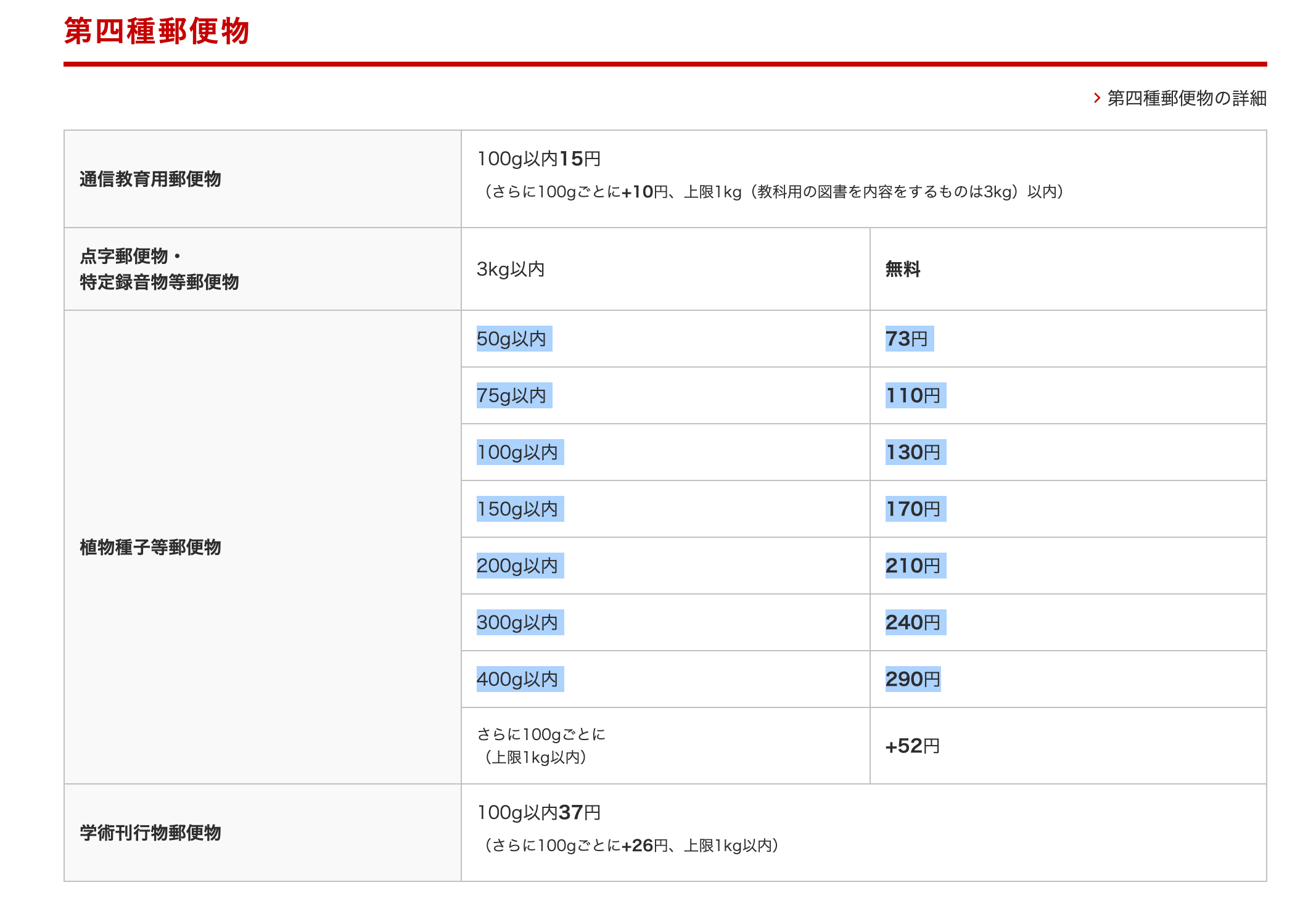
Task: Click the 100g以内15円 text
Action: [538, 159]
